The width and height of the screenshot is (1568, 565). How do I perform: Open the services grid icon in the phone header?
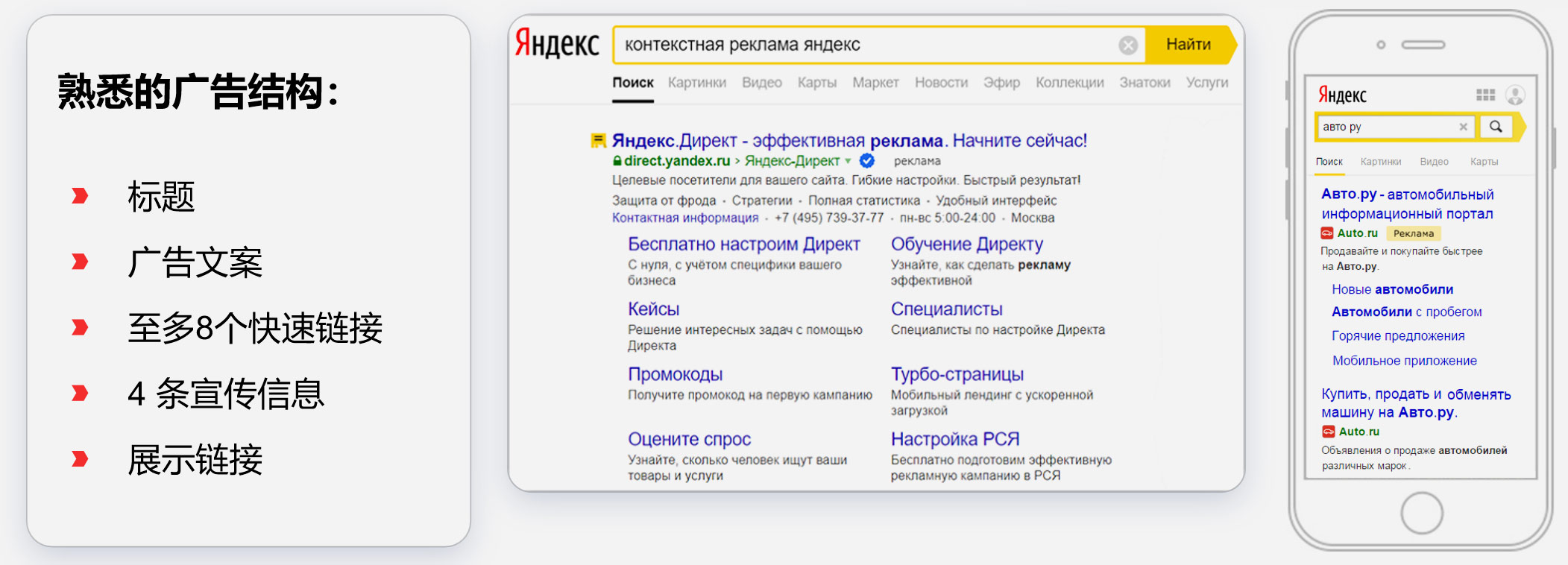coord(1485,95)
